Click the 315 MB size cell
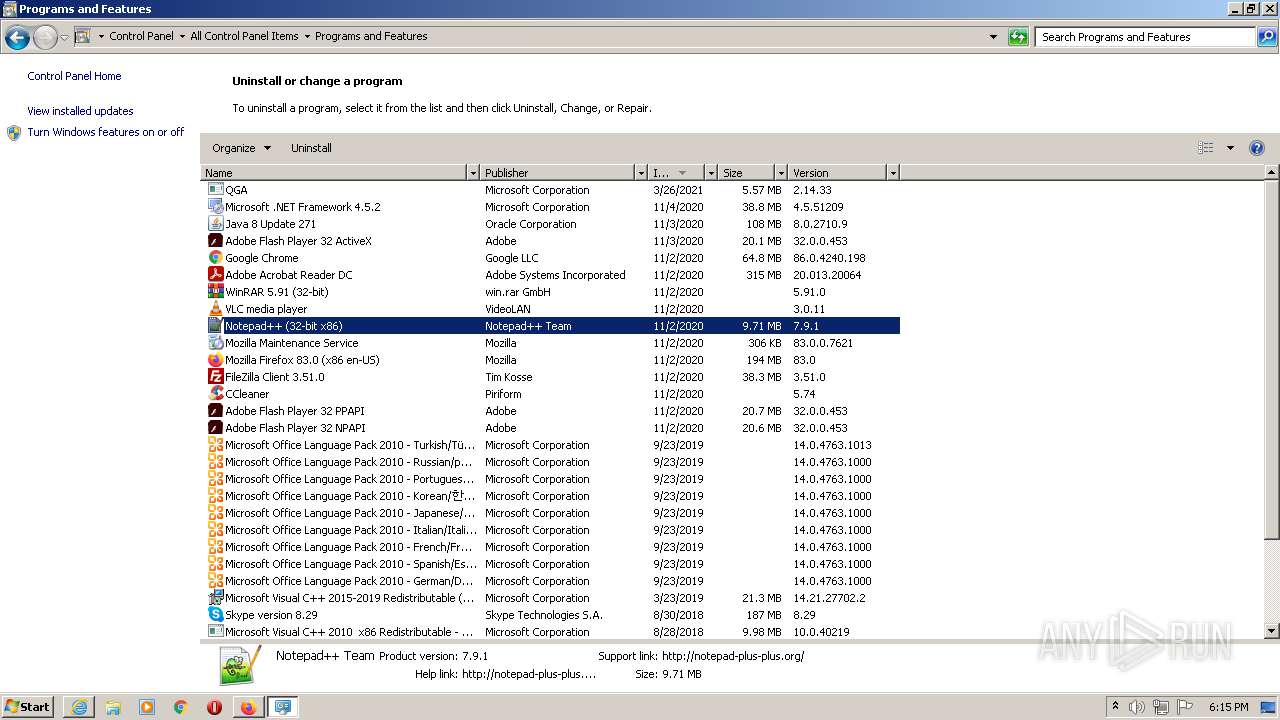 (x=763, y=275)
